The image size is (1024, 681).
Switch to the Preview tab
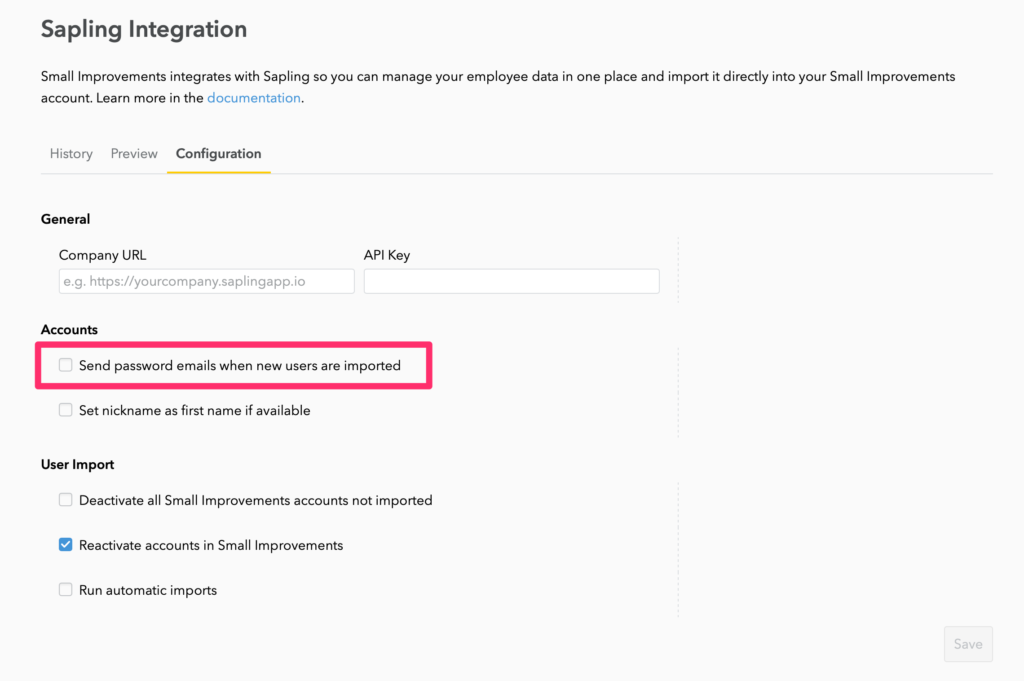134,153
